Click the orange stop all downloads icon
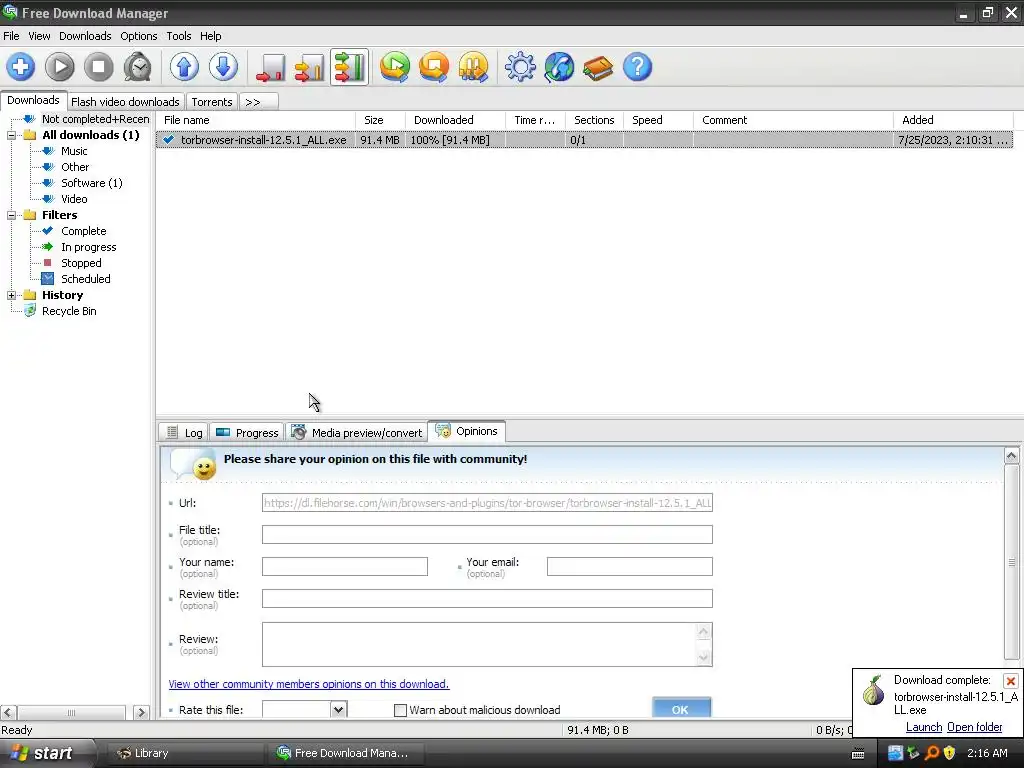The height and width of the screenshot is (768, 1024). tap(434, 67)
